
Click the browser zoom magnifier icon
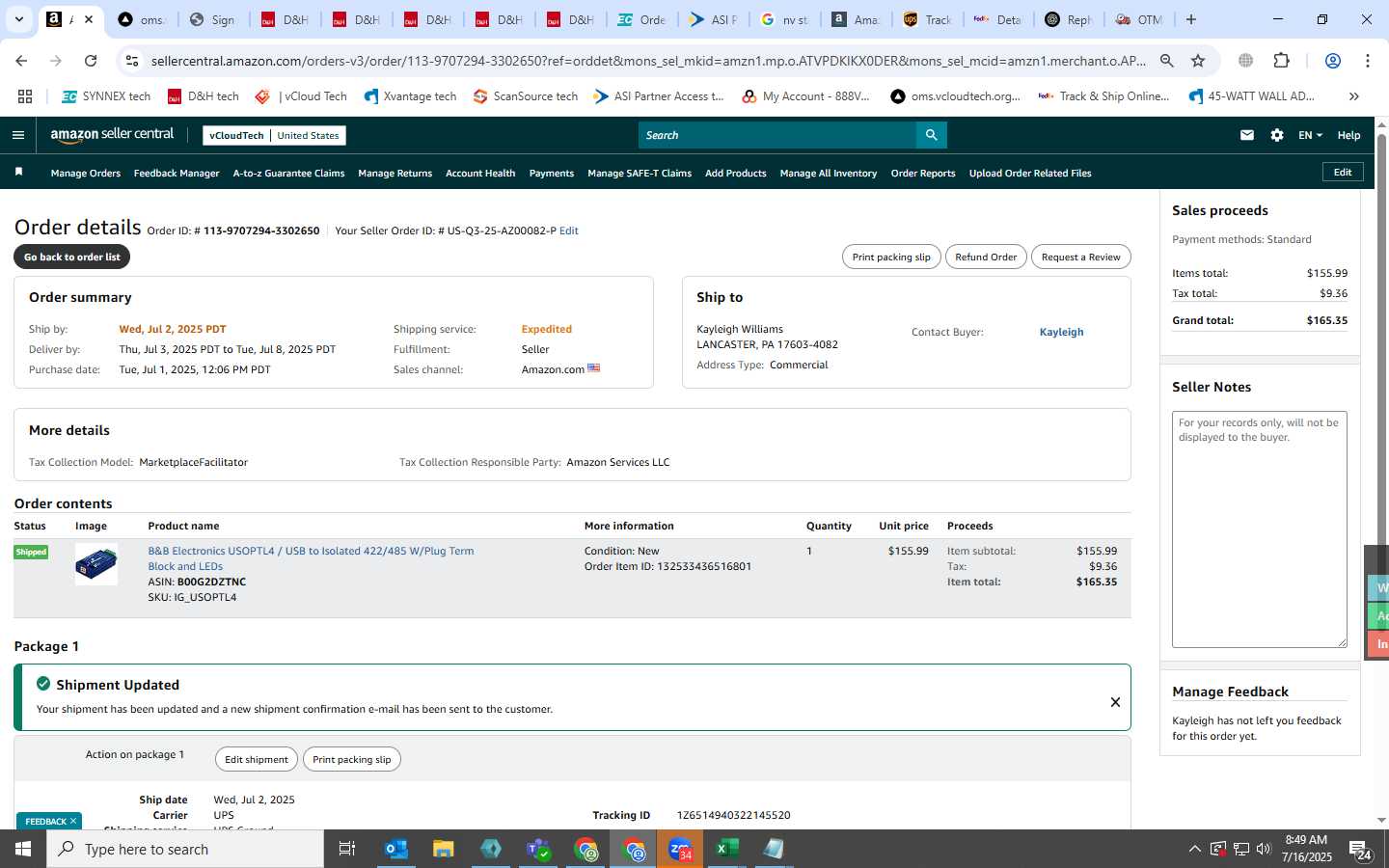(x=1167, y=61)
